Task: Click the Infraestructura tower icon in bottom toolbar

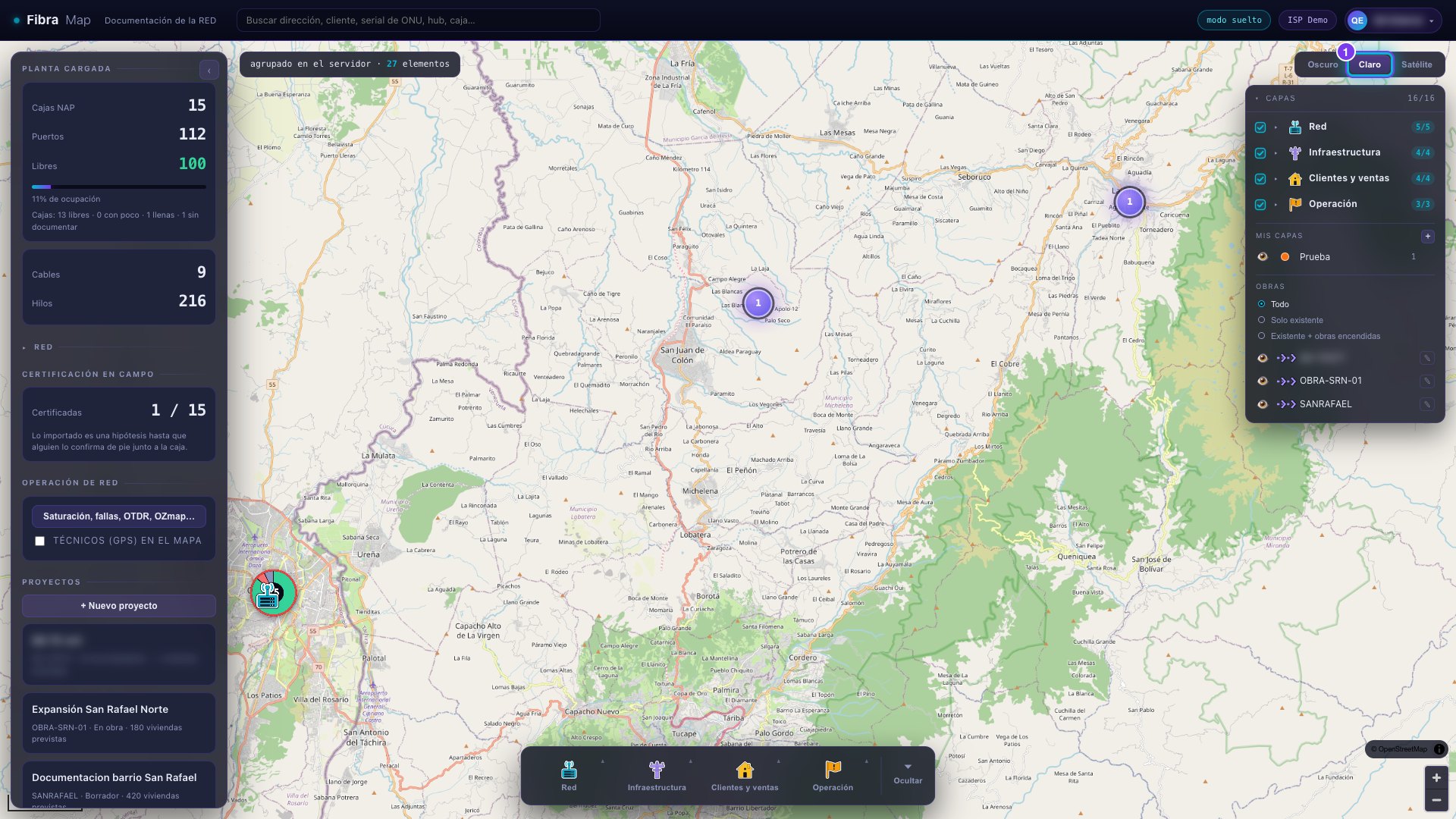Action: coord(657,770)
